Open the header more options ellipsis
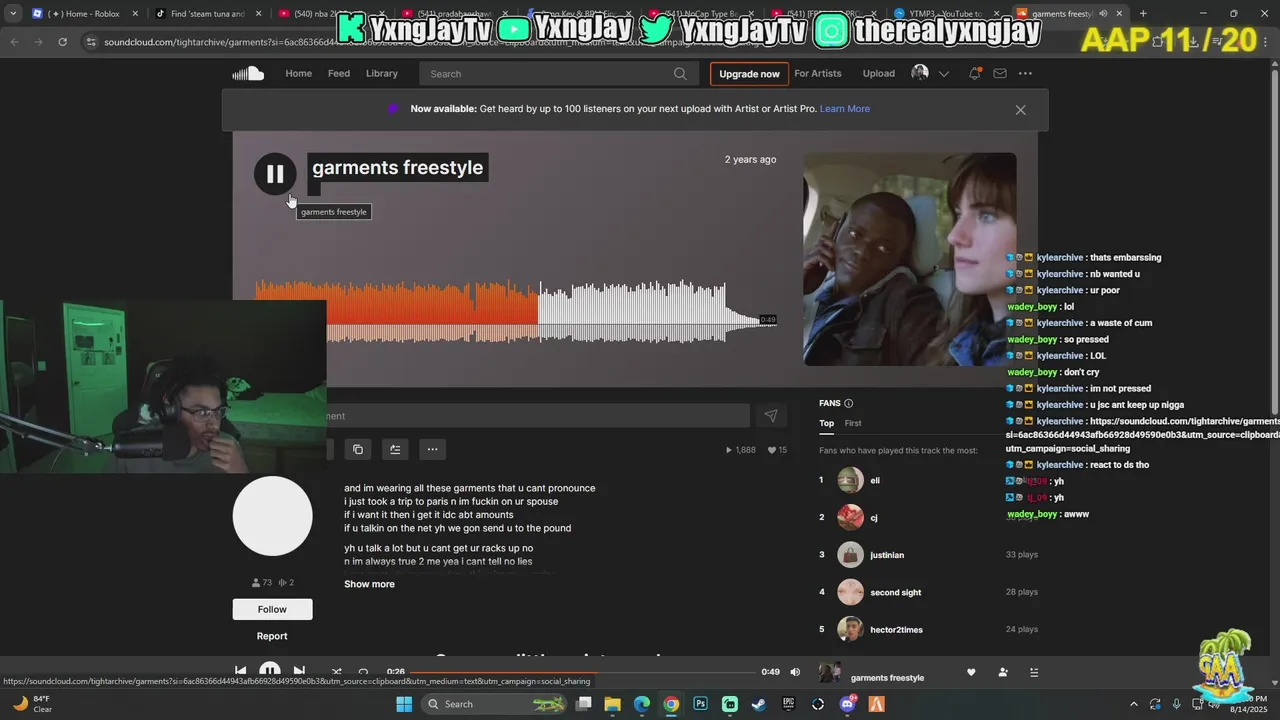1280x720 pixels. coord(1025,73)
